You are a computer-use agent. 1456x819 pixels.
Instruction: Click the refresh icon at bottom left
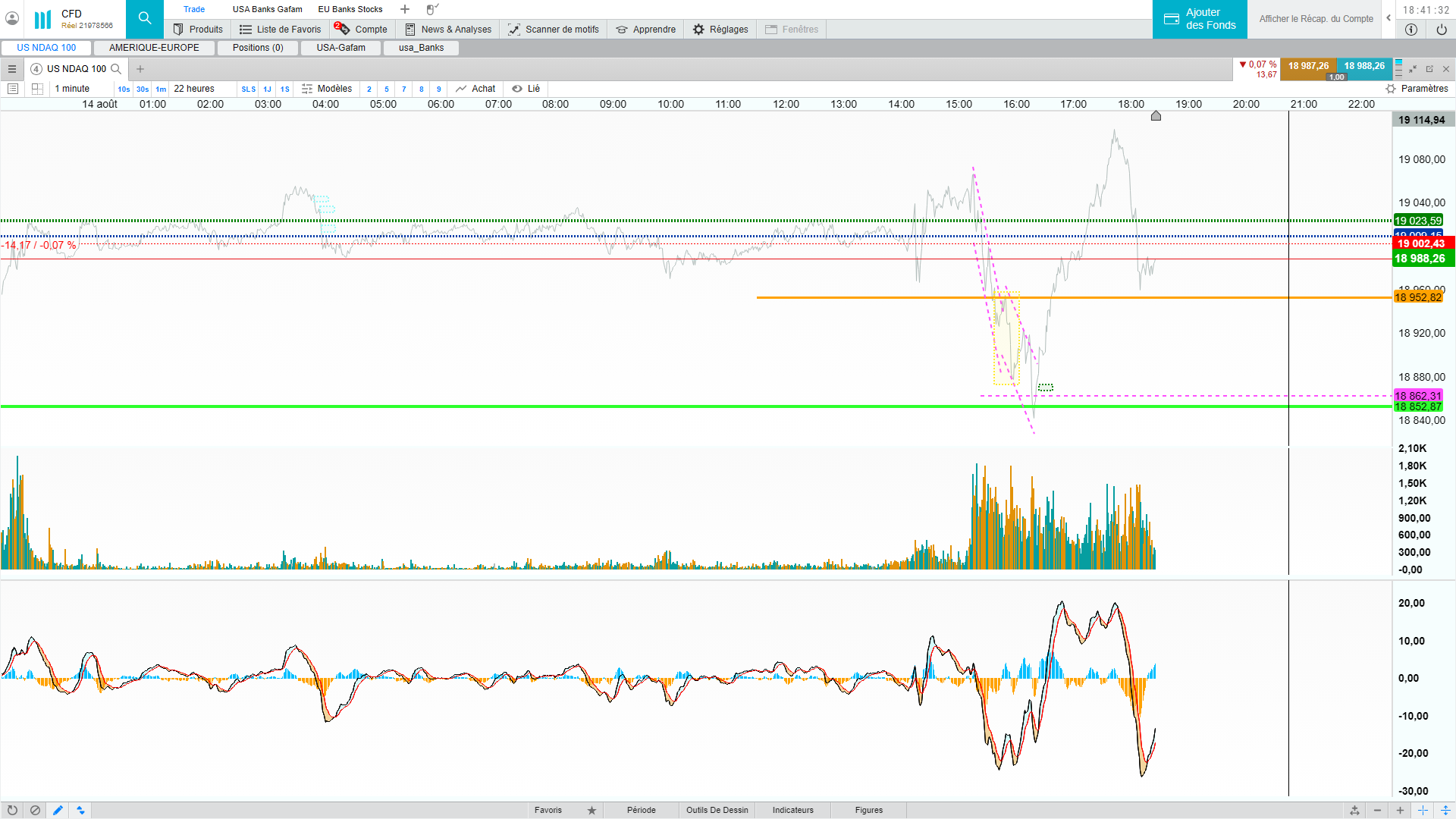[x=12, y=810]
